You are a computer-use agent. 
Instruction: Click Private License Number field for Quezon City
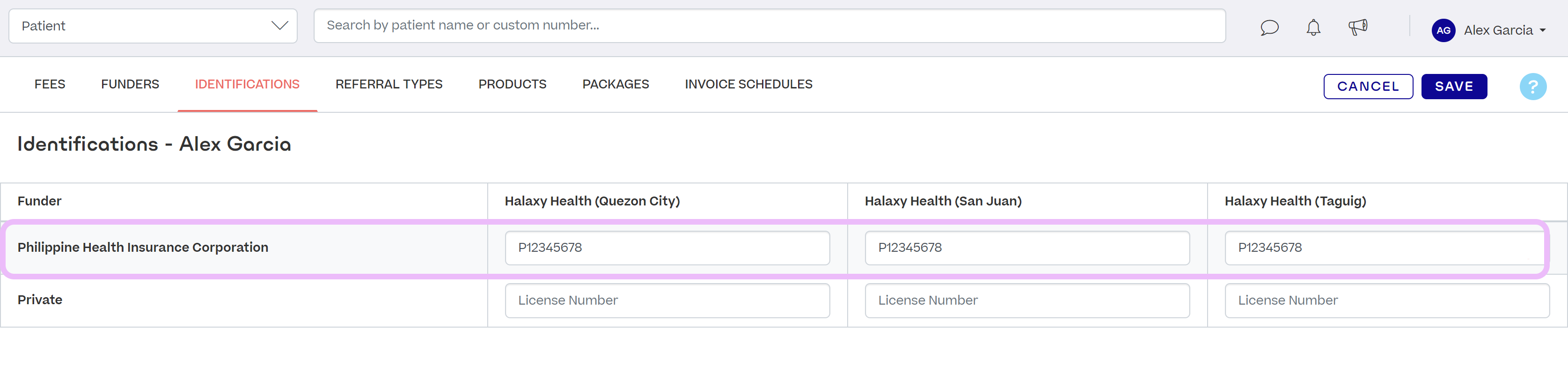667,300
